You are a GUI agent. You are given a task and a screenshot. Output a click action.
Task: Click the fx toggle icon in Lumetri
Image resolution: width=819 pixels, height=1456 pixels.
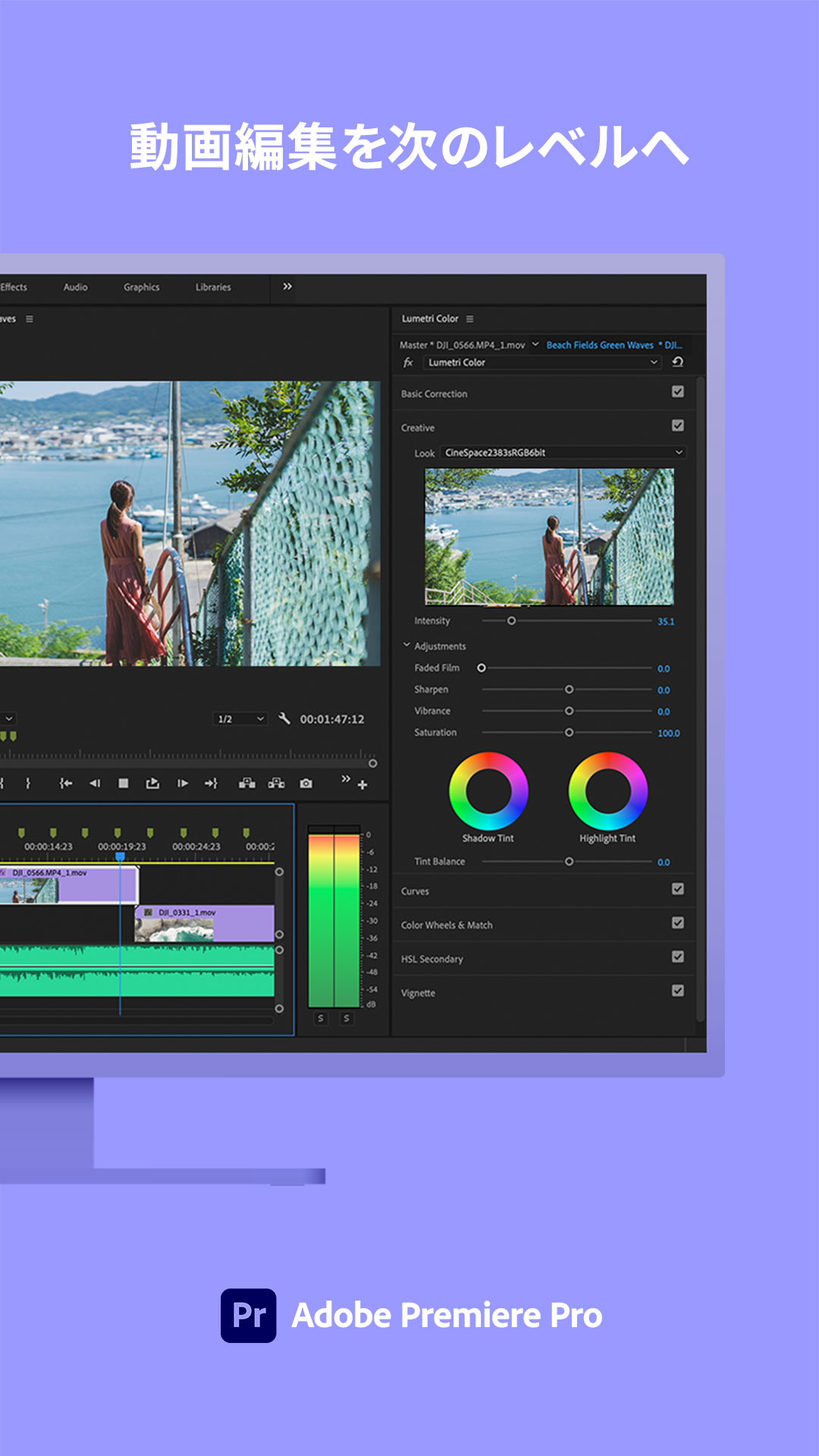pos(408,362)
